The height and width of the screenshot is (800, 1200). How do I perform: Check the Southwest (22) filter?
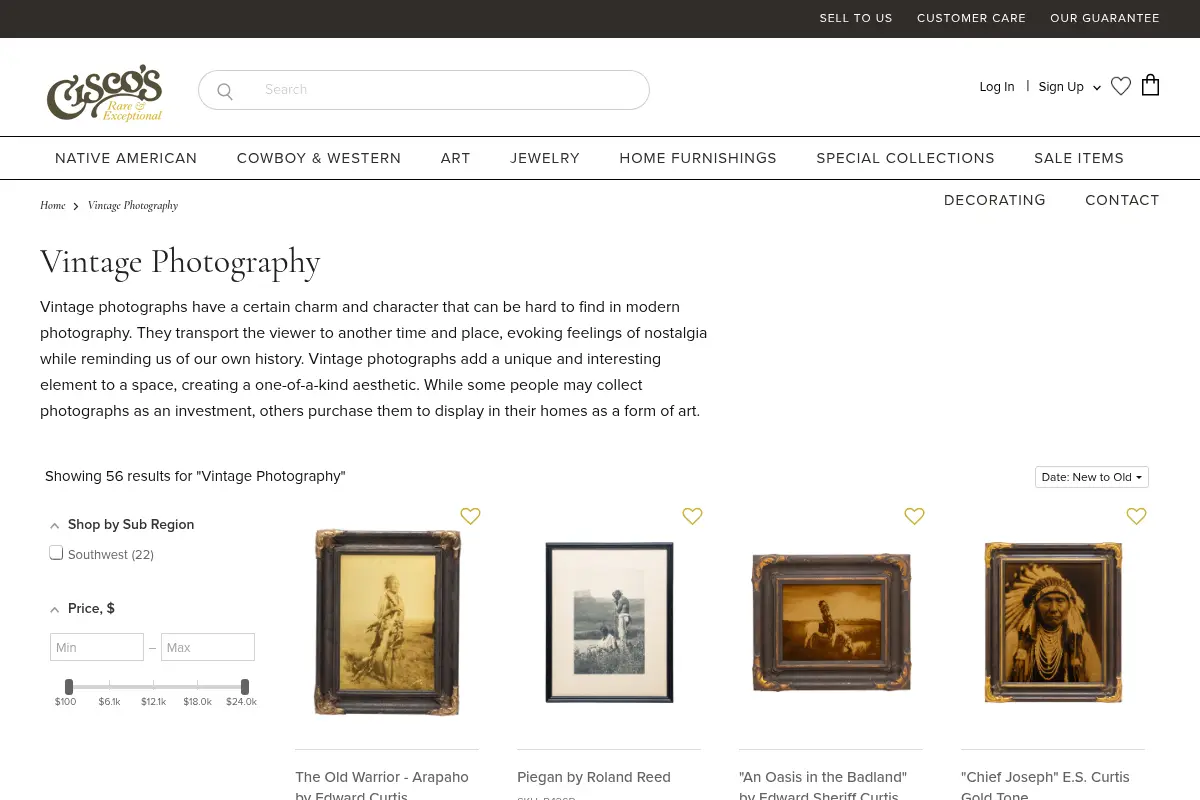[x=57, y=553]
